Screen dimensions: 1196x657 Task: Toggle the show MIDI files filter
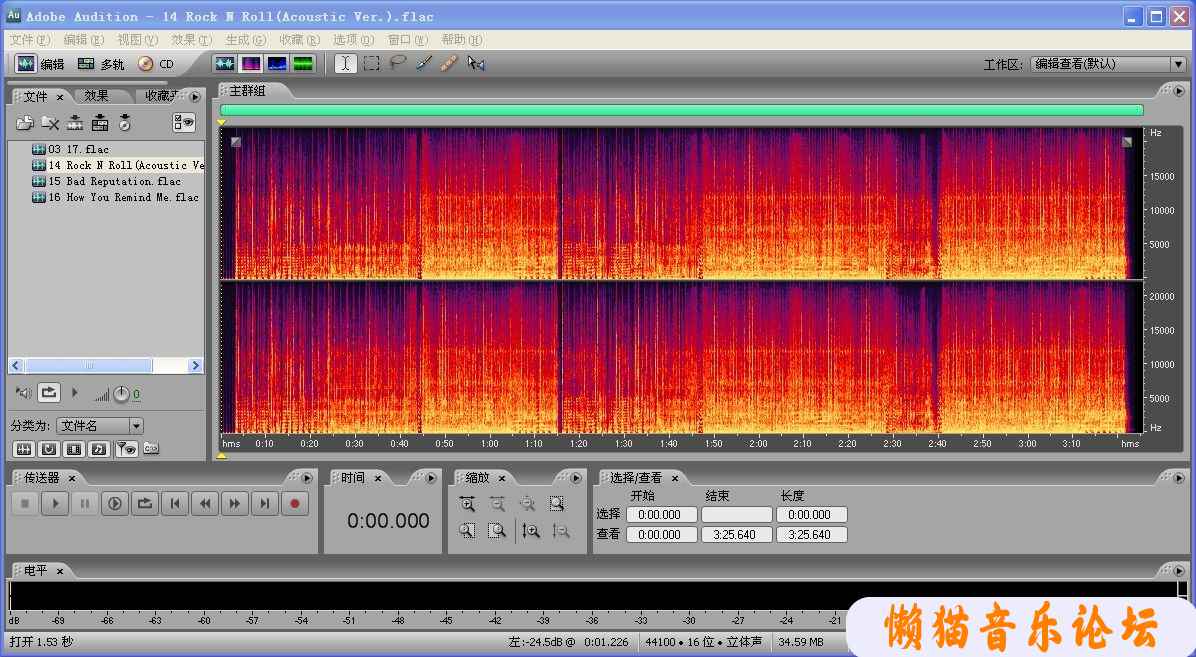[98, 449]
